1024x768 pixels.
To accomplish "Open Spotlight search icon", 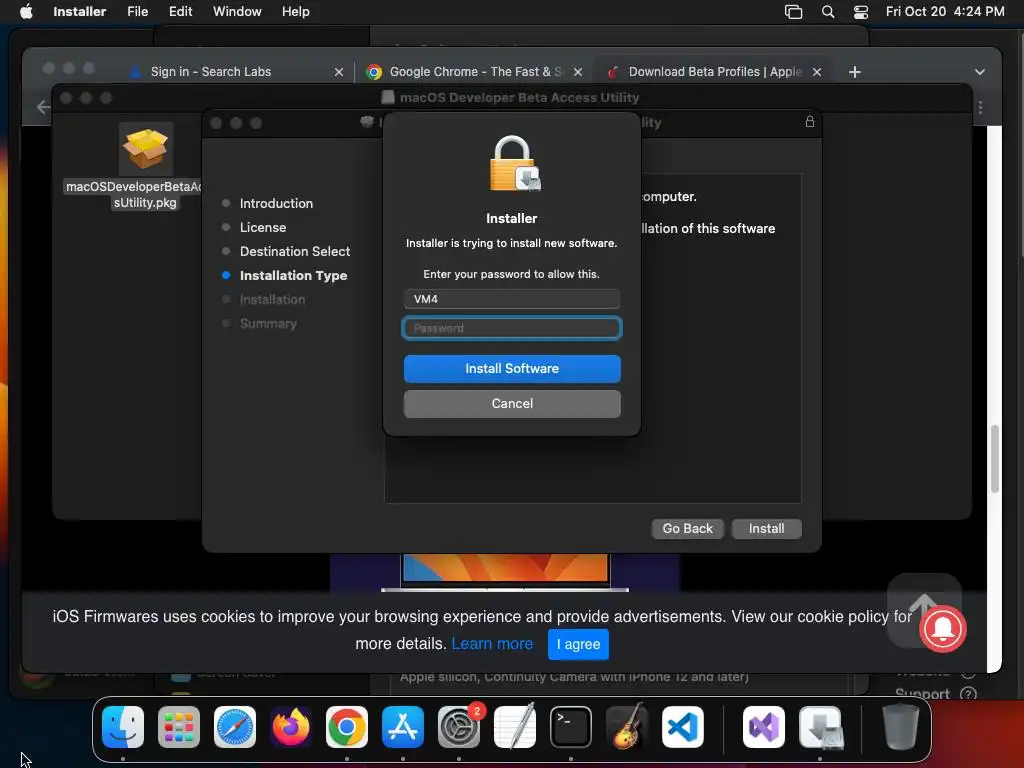I will click(827, 12).
